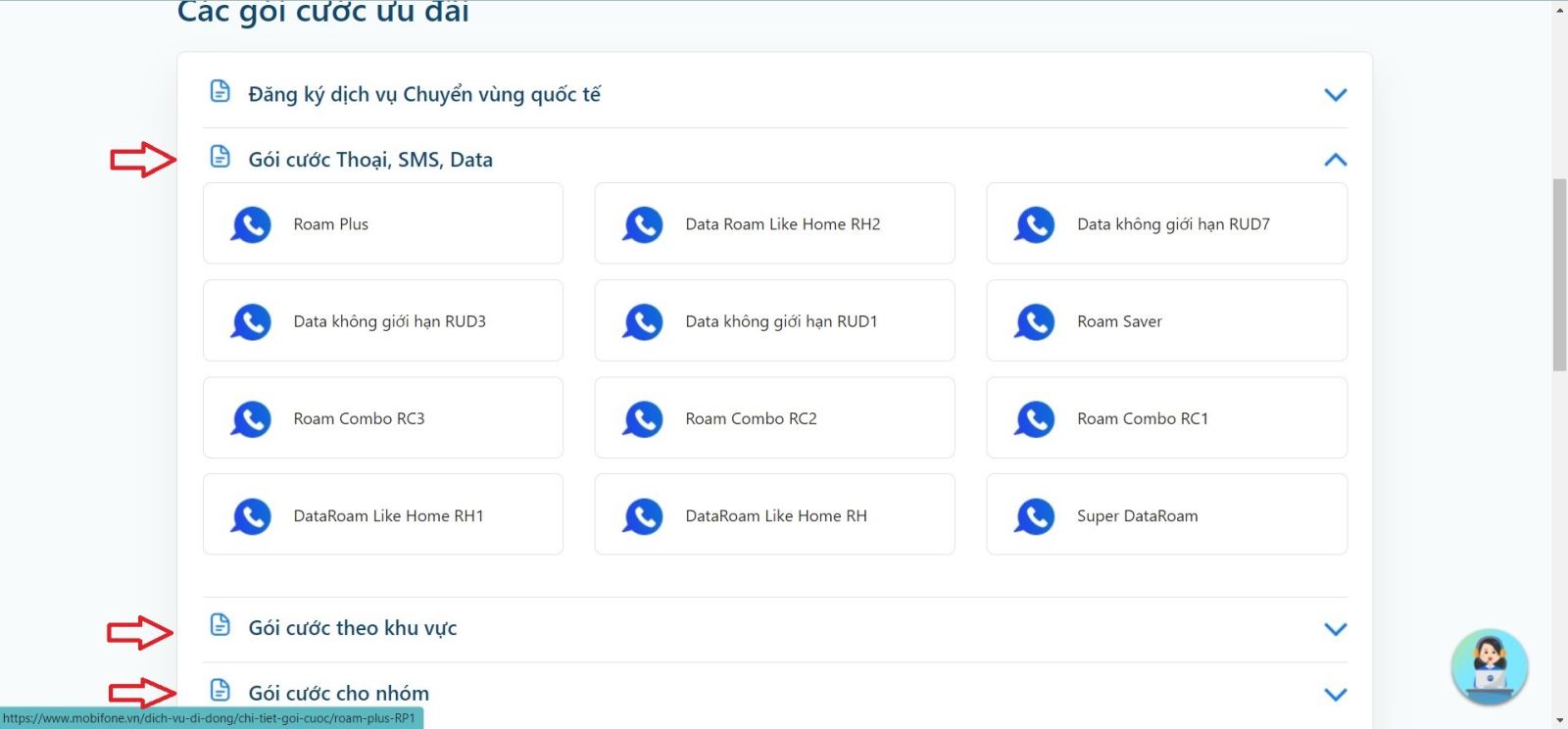Click document icon beside Gói cước Thoại, SMS, Data
Image resolution: width=1568 pixels, height=729 pixels.
[220, 157]
